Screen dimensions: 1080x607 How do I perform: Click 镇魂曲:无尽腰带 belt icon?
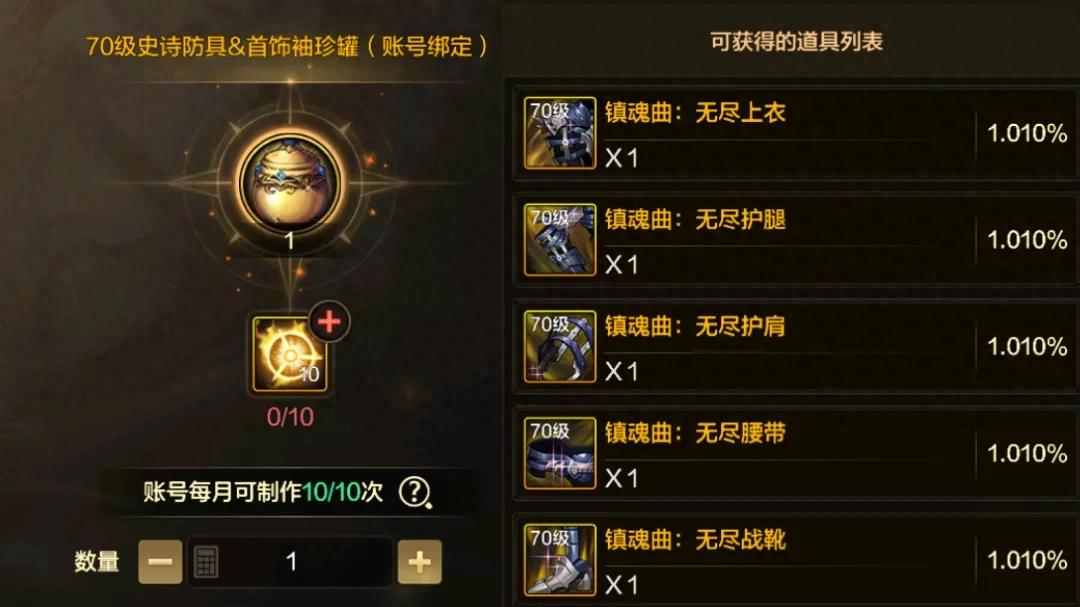pyautogui.click(x=559, y=453)
